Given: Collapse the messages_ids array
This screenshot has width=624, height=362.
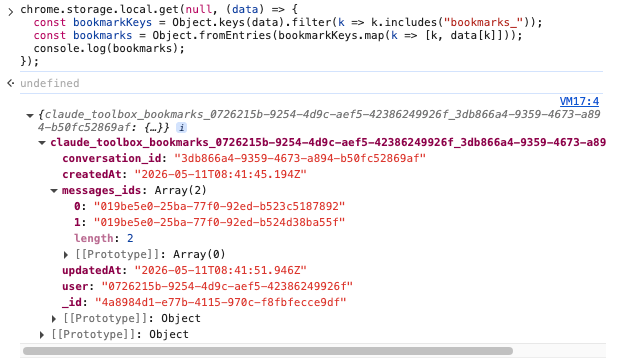Looking at the screenshot, I should (x=54, y=191).
